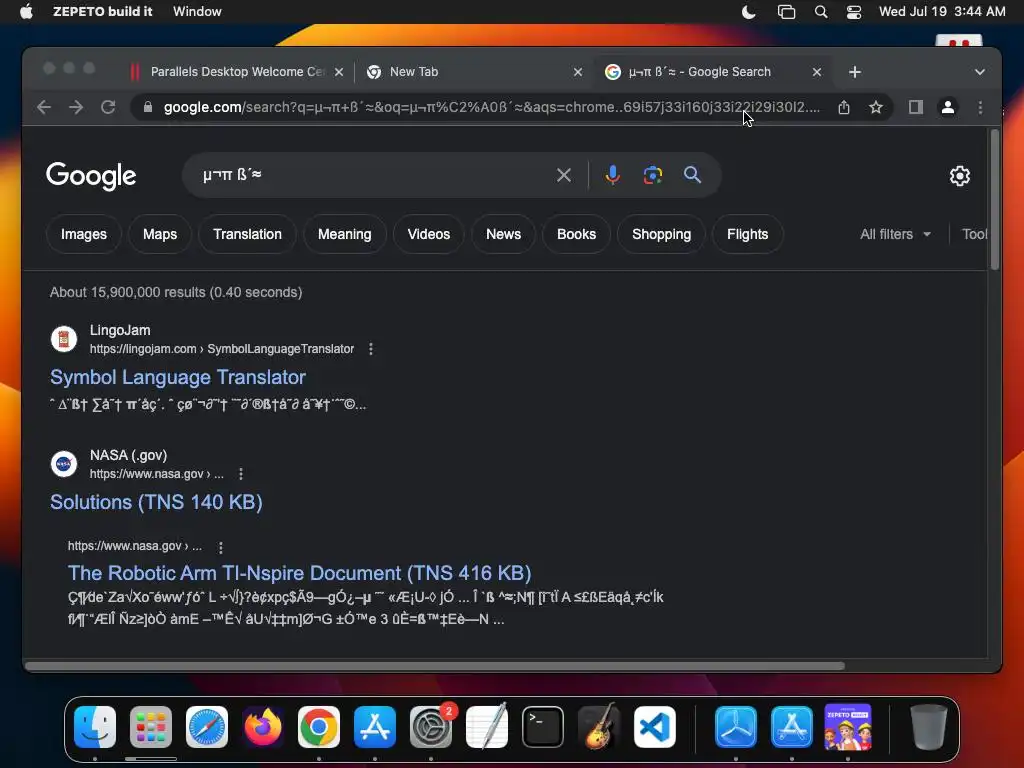Open Spotlight search in menu bar
This screenshot has height=768, width=1024.
[x=821, y=12]
